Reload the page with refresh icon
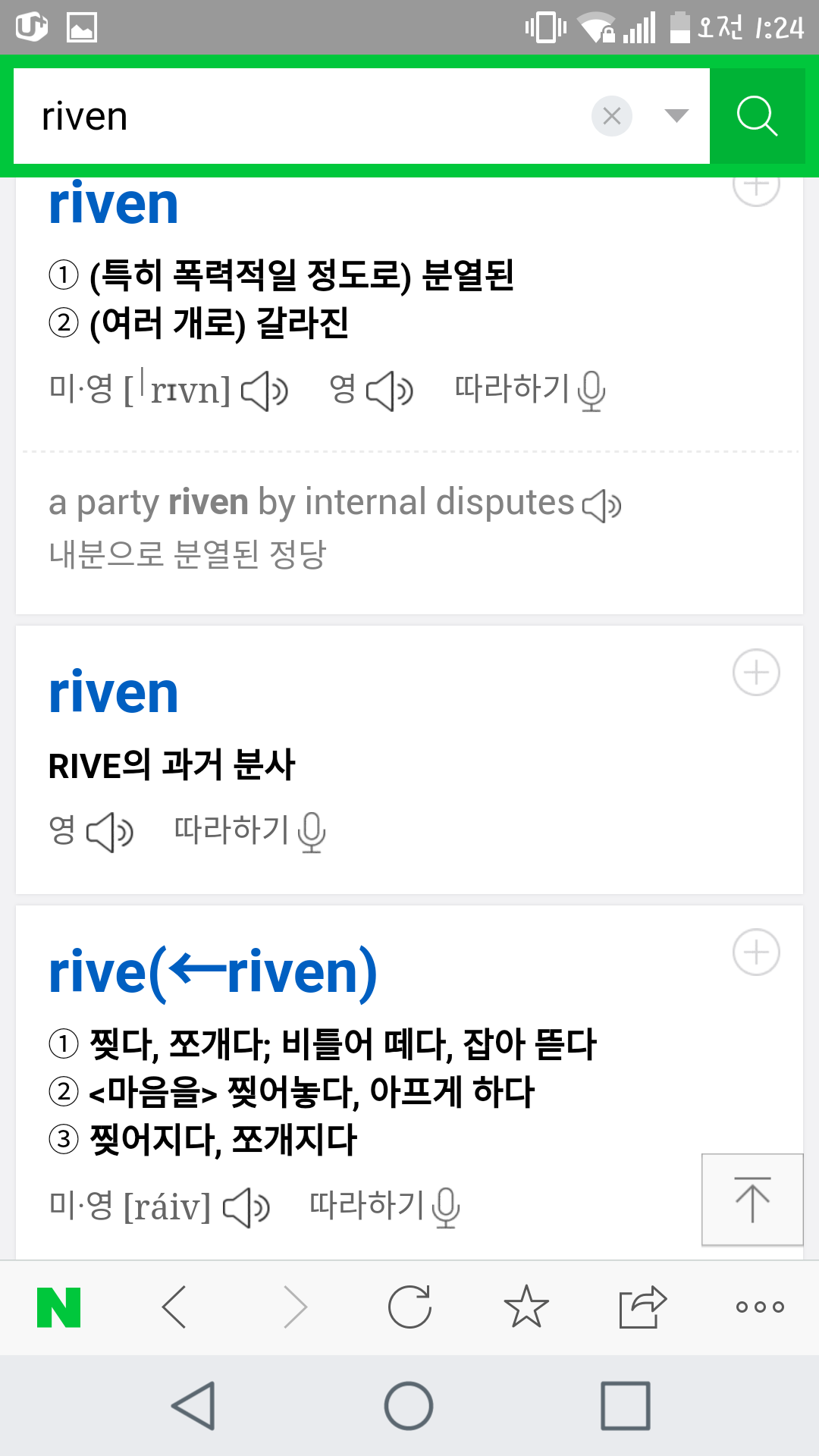Screen dimensions: 819x1456 (x=409, y=1307)
